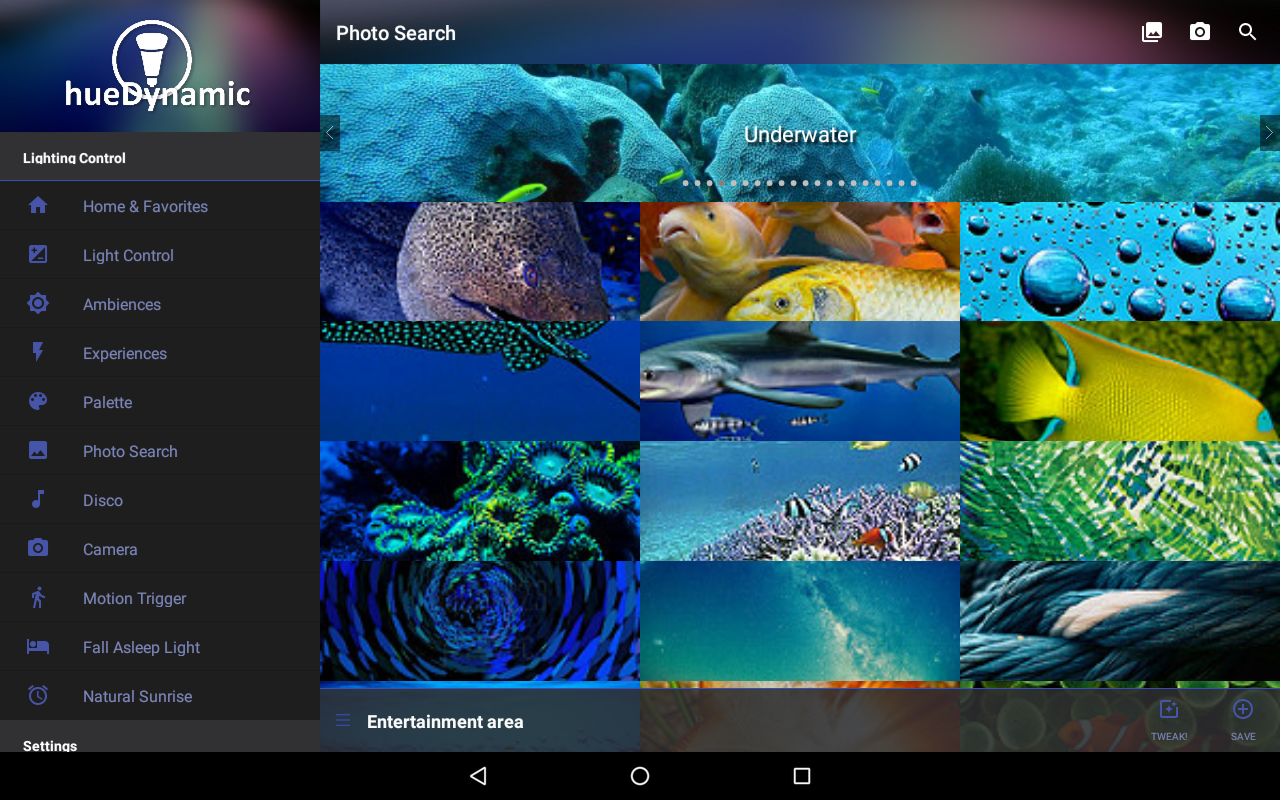Tap the Motion Trigger walking icon
Image resolution: width=1280 pixels, height=800 pixels.
point(38,597)
